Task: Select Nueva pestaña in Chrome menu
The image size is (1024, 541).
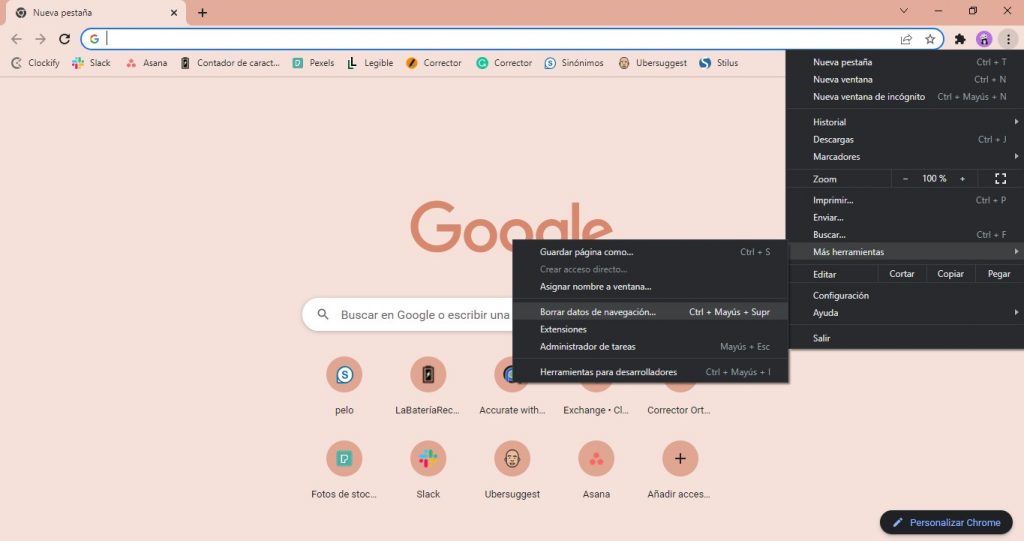Action: (x=904, y=62)
